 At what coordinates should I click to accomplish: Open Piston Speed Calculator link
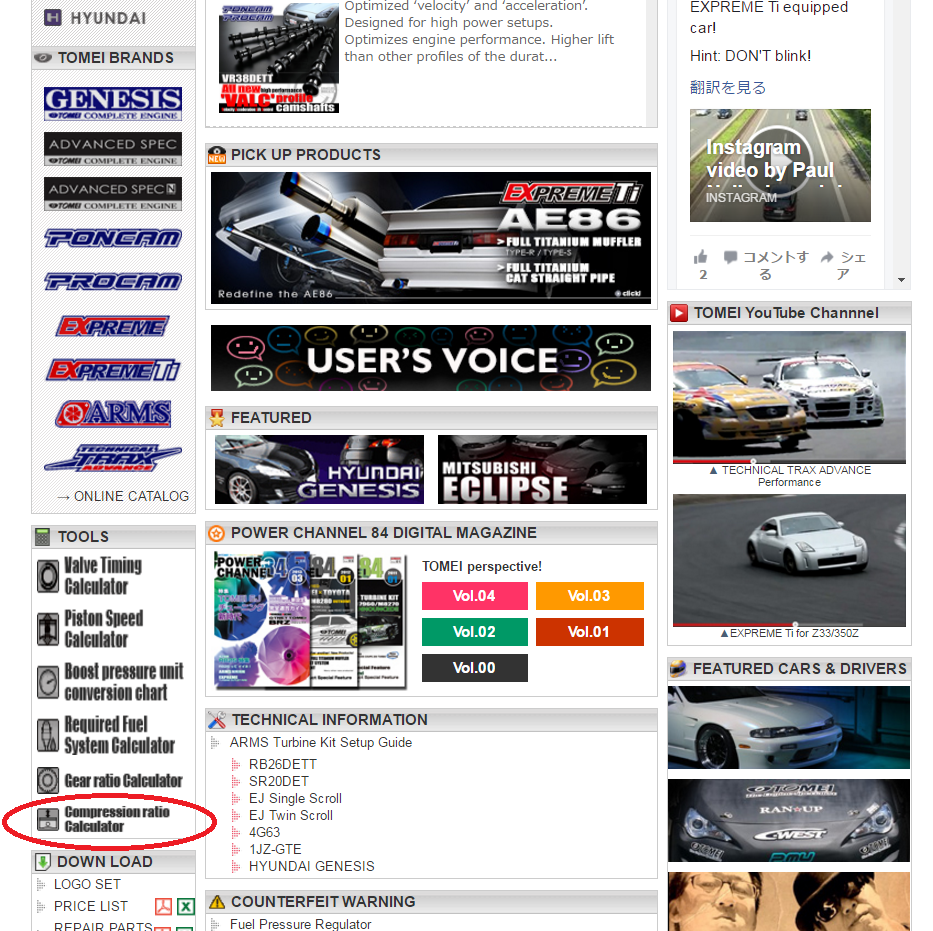point(104,629)
